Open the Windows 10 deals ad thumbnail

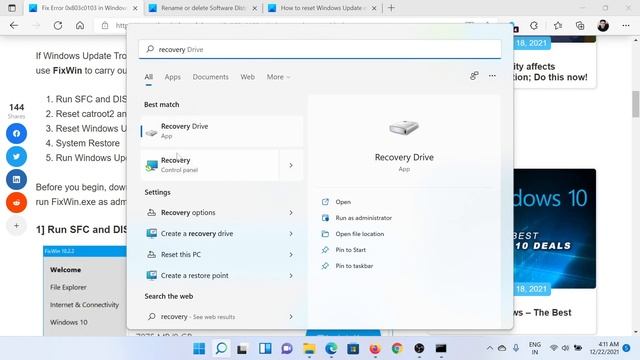[x=554, y=229]
